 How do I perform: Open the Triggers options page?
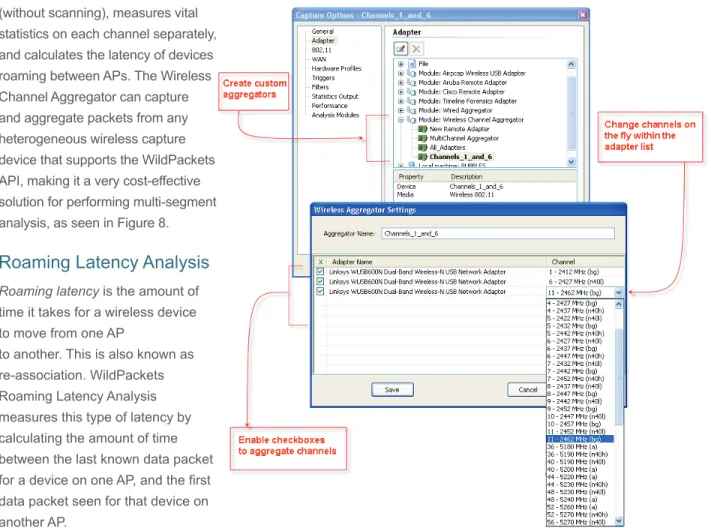pyautogui.click(x=323, y=78)
